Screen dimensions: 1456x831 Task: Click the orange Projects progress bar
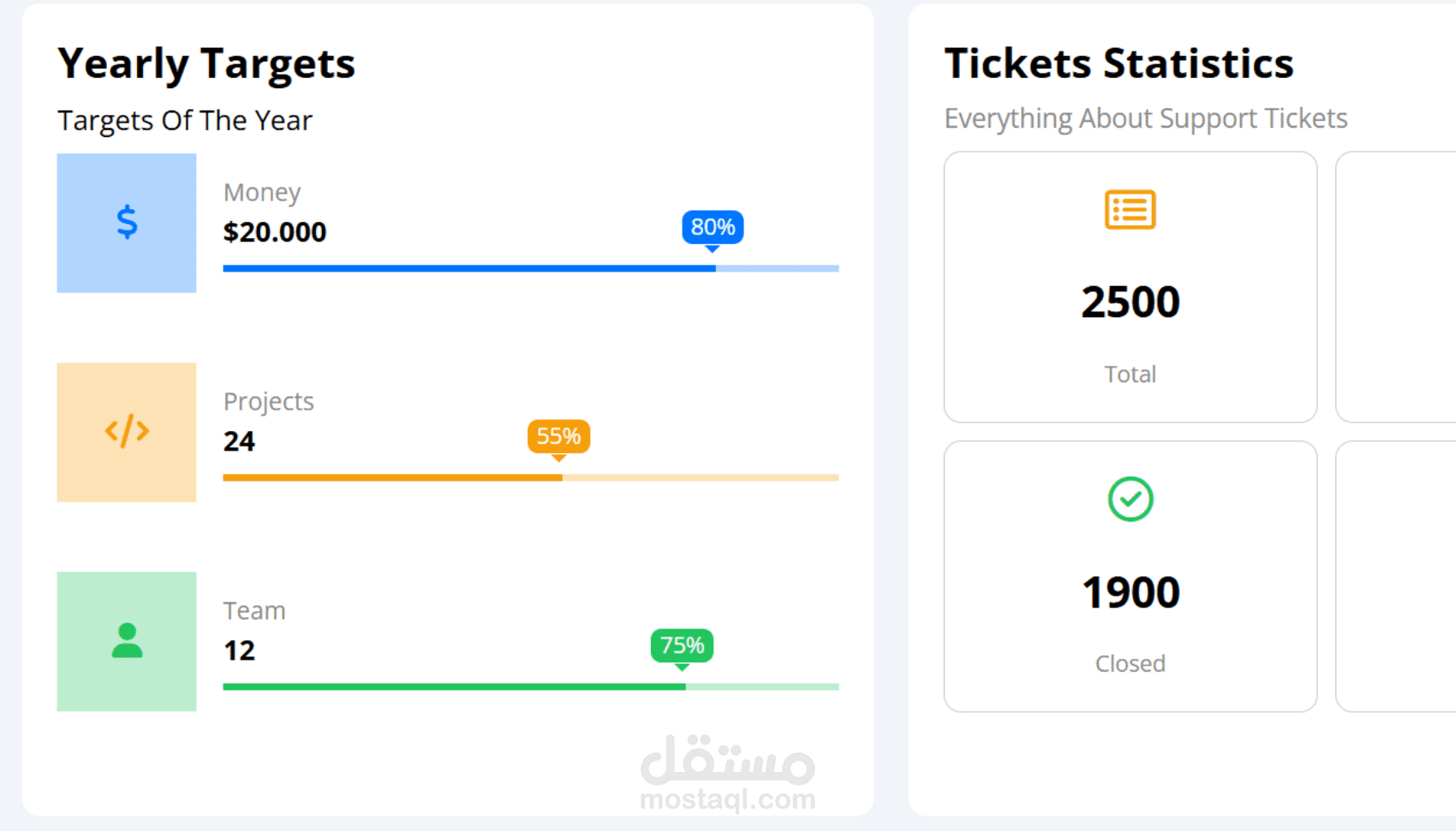point(530,477)
